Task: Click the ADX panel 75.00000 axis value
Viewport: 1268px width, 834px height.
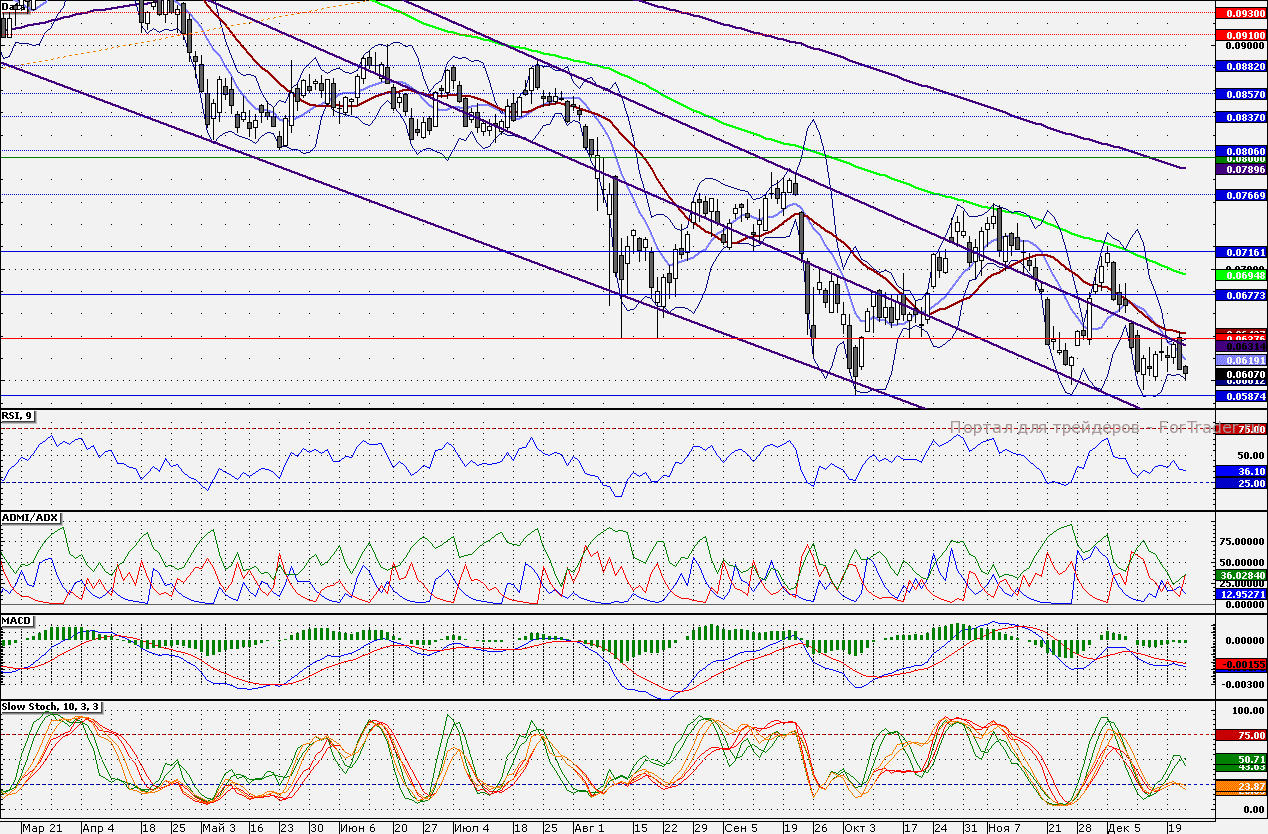Action: coord(1240,541)
